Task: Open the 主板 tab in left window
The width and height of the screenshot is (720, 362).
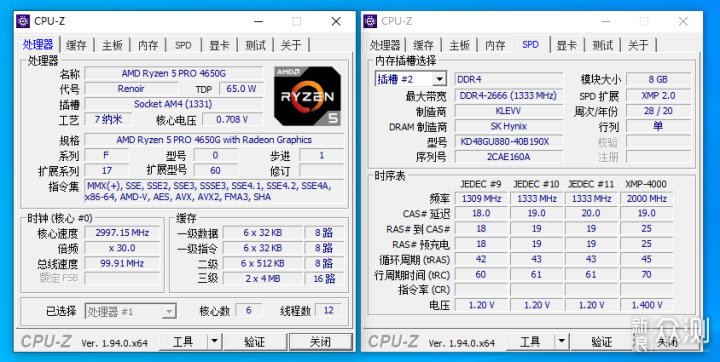Action: 112,45
